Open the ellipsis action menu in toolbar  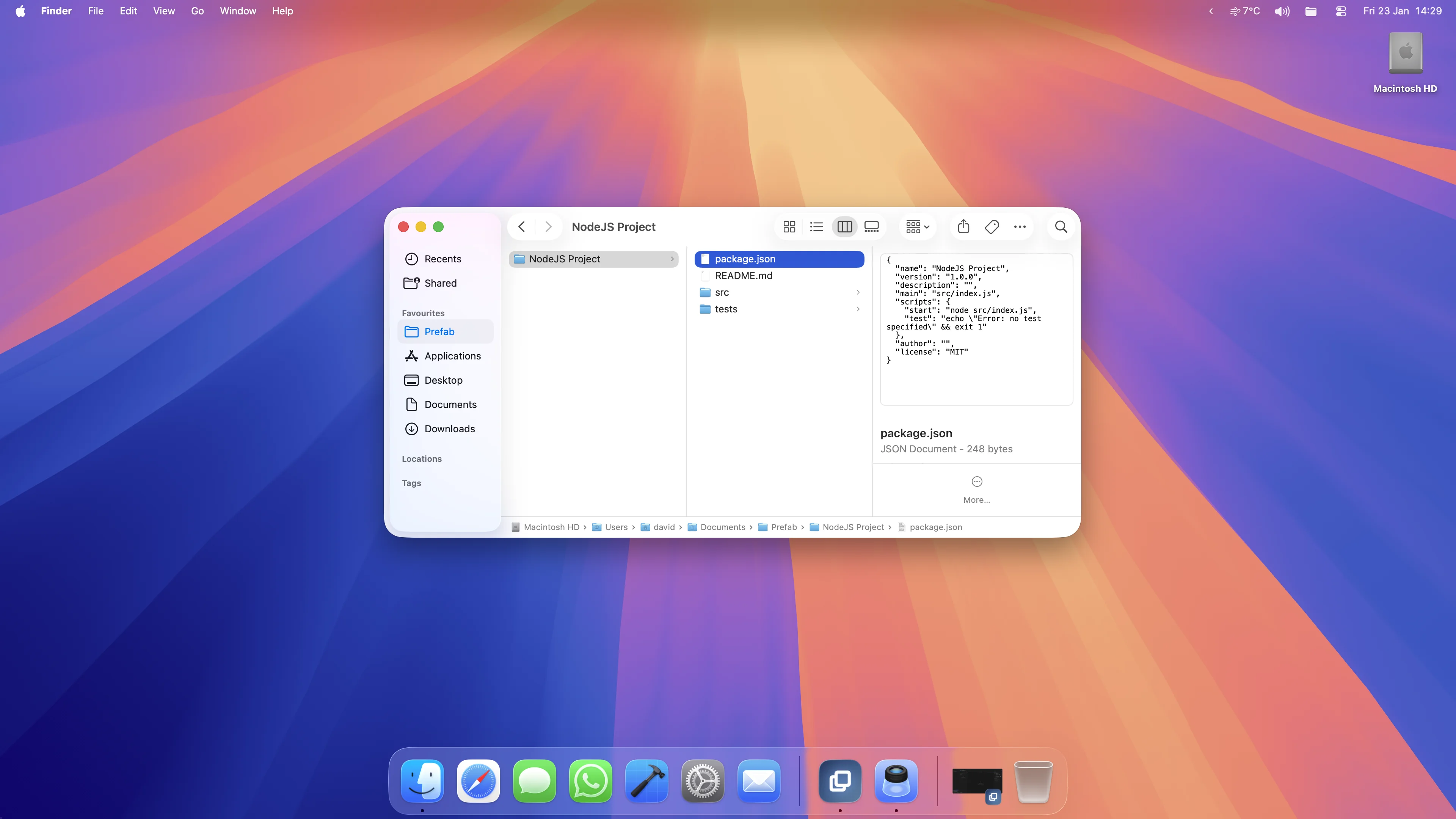(x=1020, y=227)
